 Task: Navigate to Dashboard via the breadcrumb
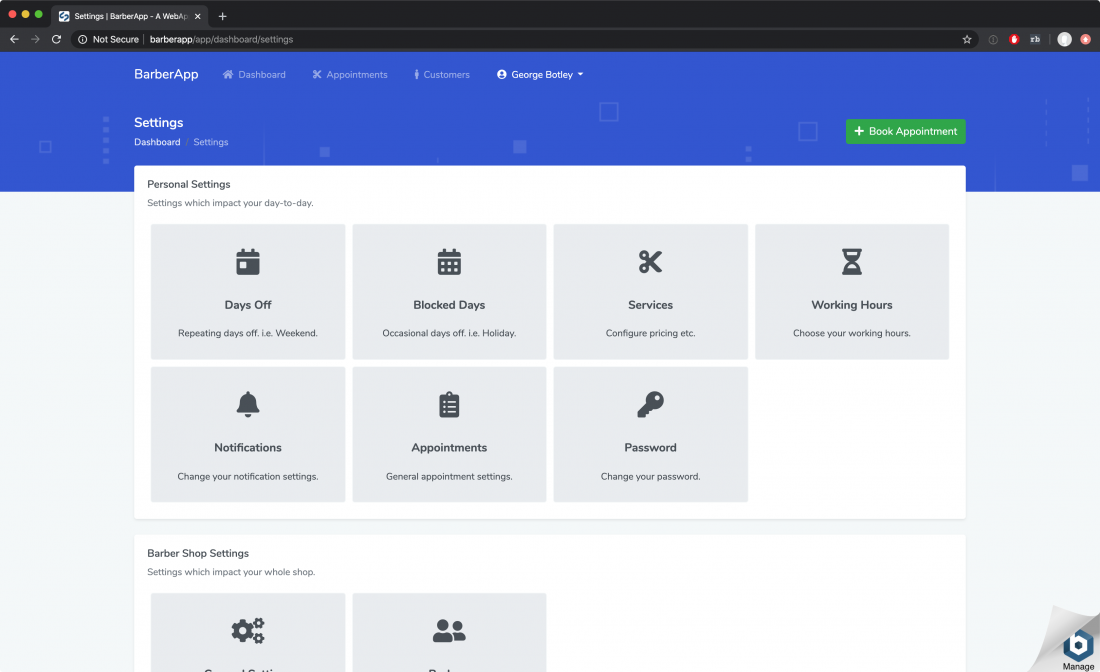pos(157,142)
